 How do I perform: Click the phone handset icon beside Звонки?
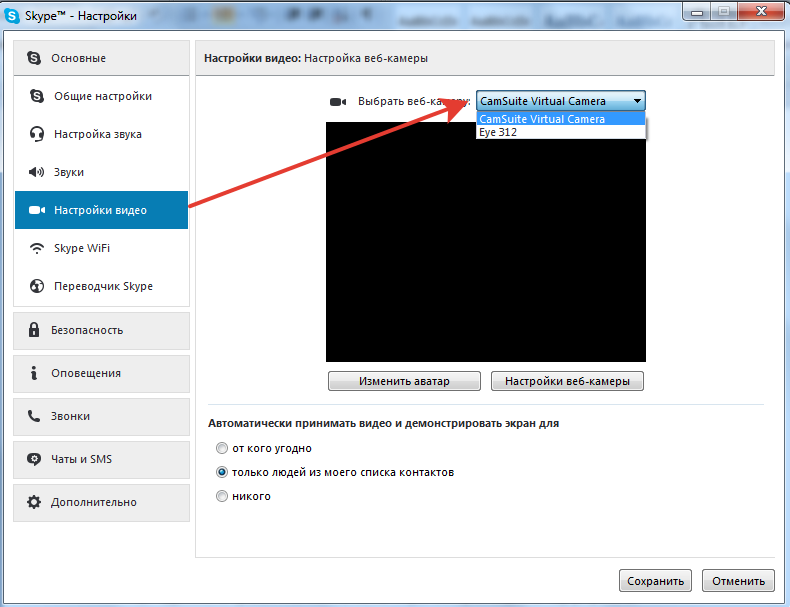pos(34,416)
